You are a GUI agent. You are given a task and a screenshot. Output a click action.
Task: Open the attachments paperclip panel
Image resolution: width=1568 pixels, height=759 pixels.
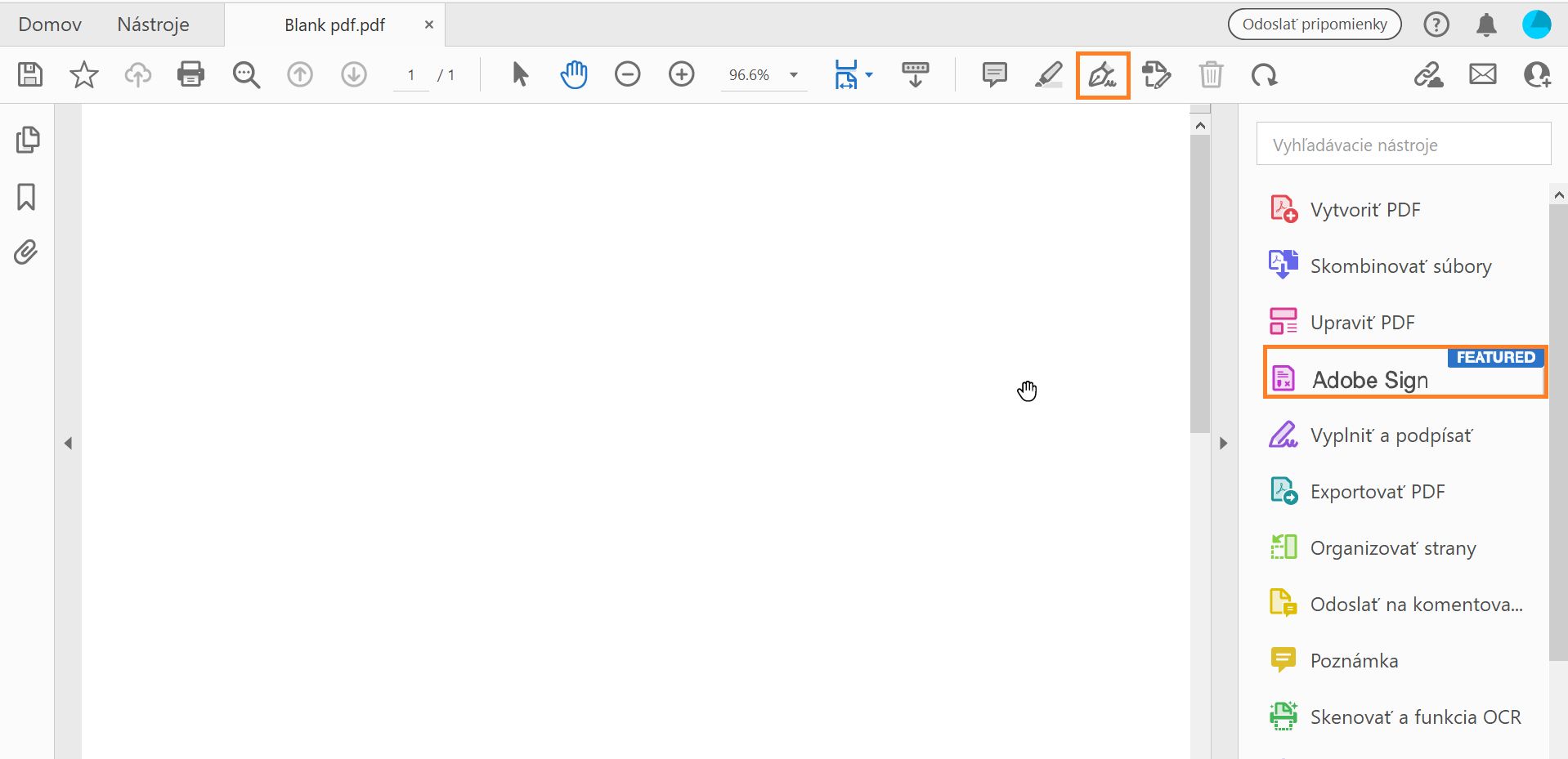26,252
